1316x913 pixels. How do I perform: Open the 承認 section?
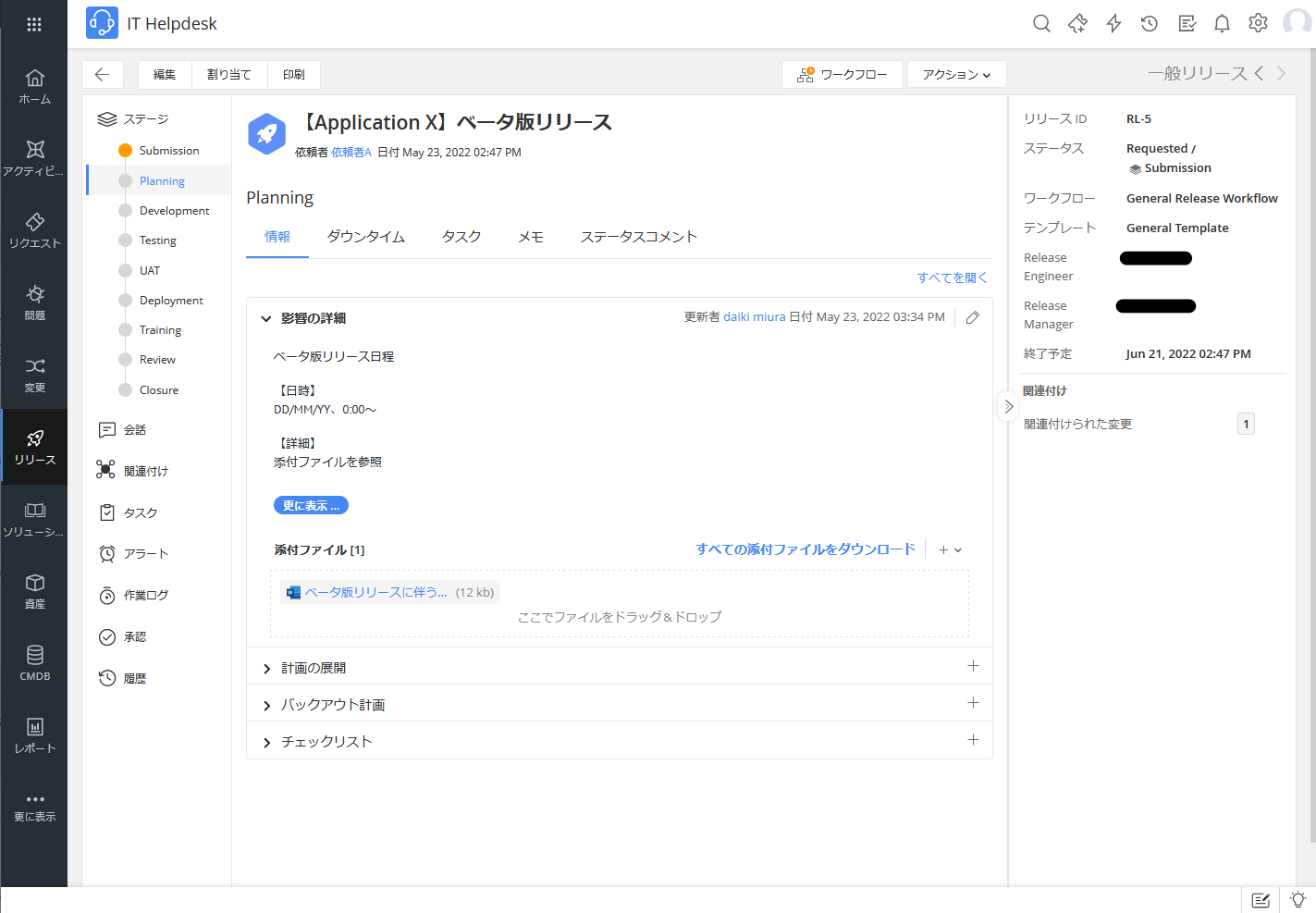coord(134,636)
